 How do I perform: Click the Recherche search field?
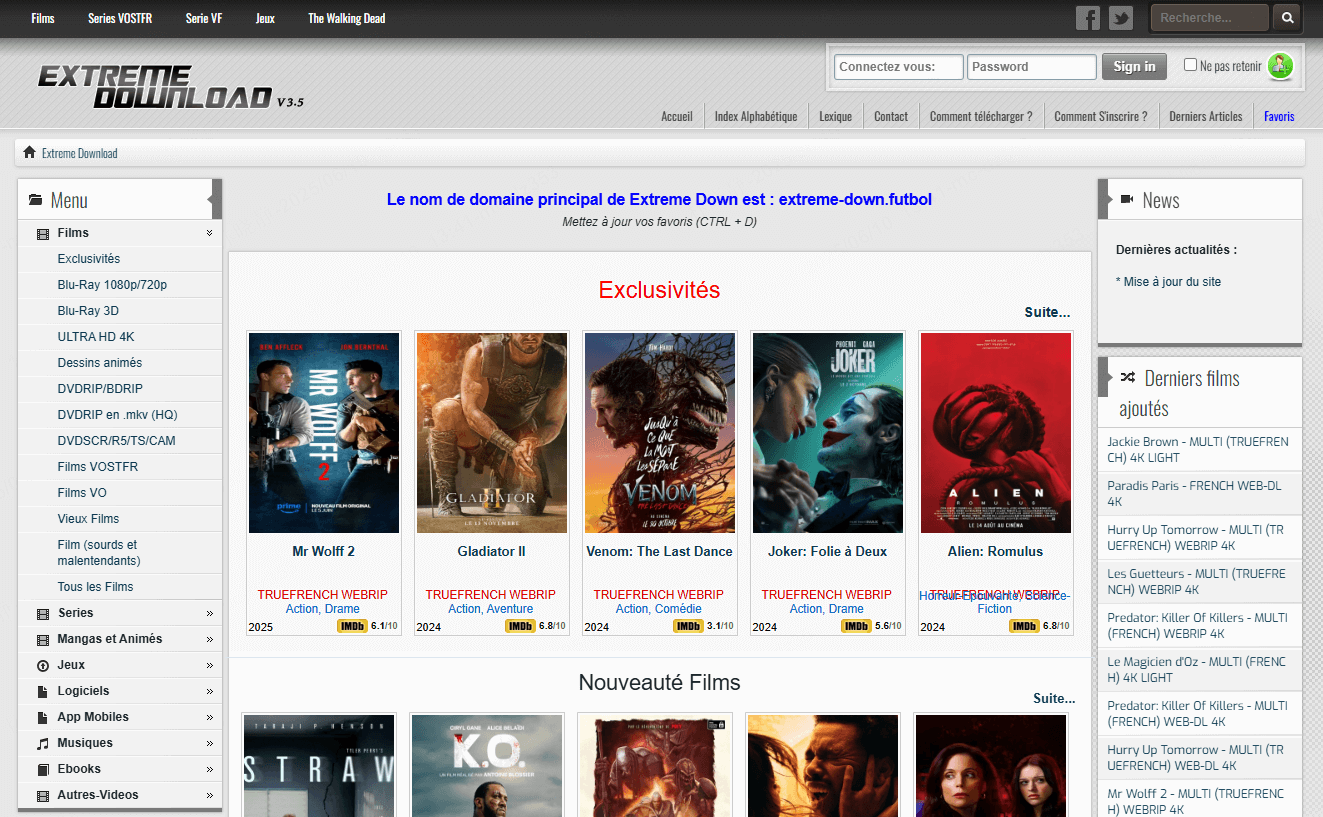[x=1210, y=17]
